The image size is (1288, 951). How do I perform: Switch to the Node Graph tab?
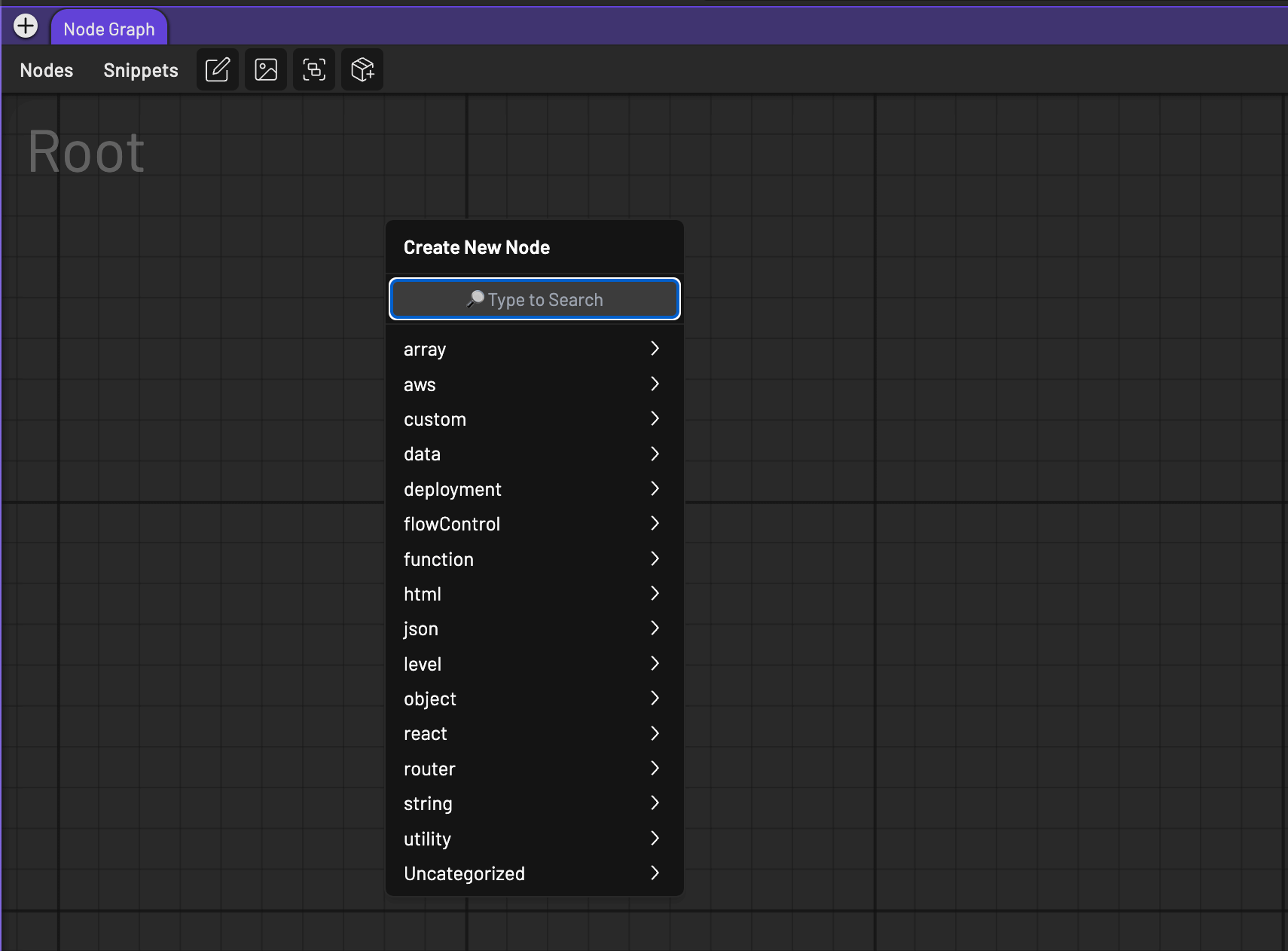pos(109,29)
